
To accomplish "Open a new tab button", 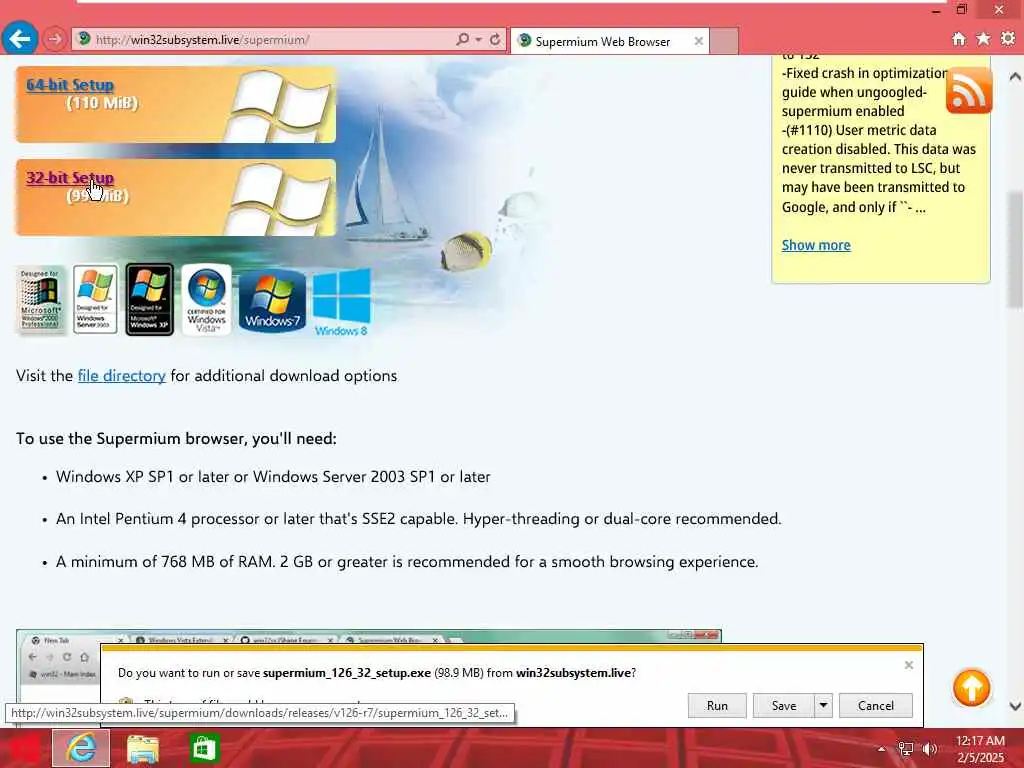I will click(x=724, y=41).
